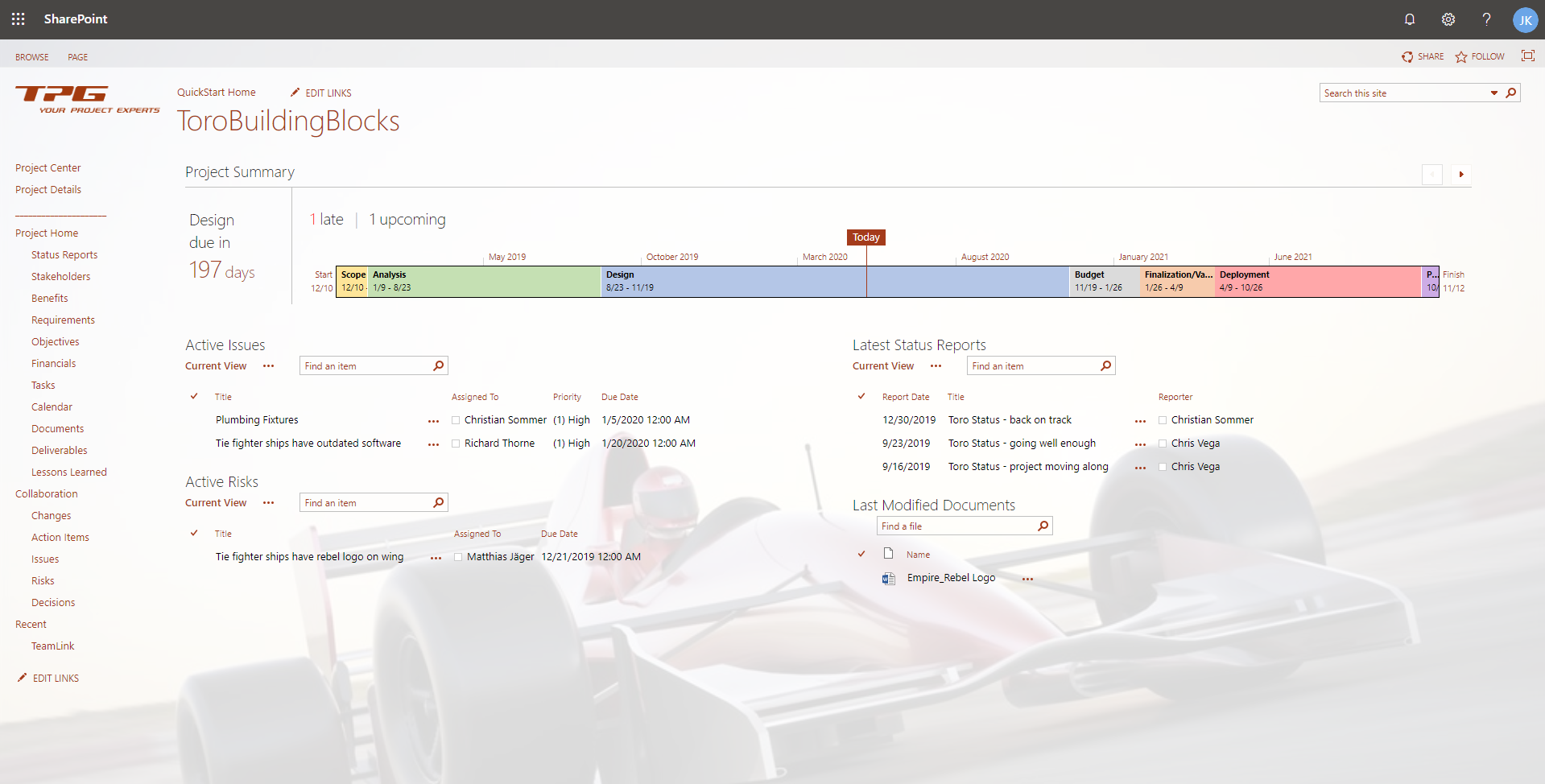Screen dimensions: 1545x784
Task: Click the Focus on Content icon
Action: click(x=1527, y=56)
